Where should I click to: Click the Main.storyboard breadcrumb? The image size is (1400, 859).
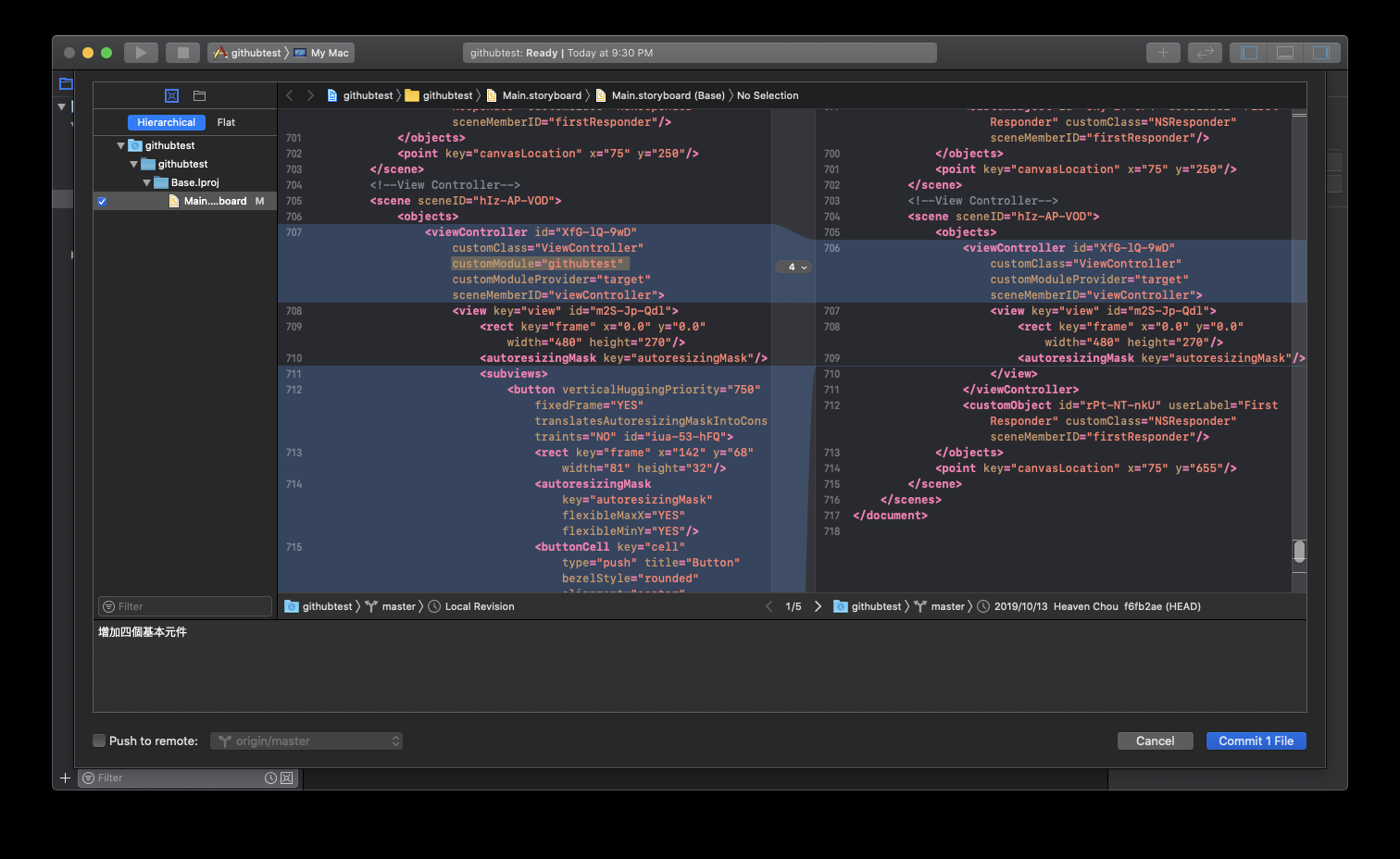coord(533,95)
